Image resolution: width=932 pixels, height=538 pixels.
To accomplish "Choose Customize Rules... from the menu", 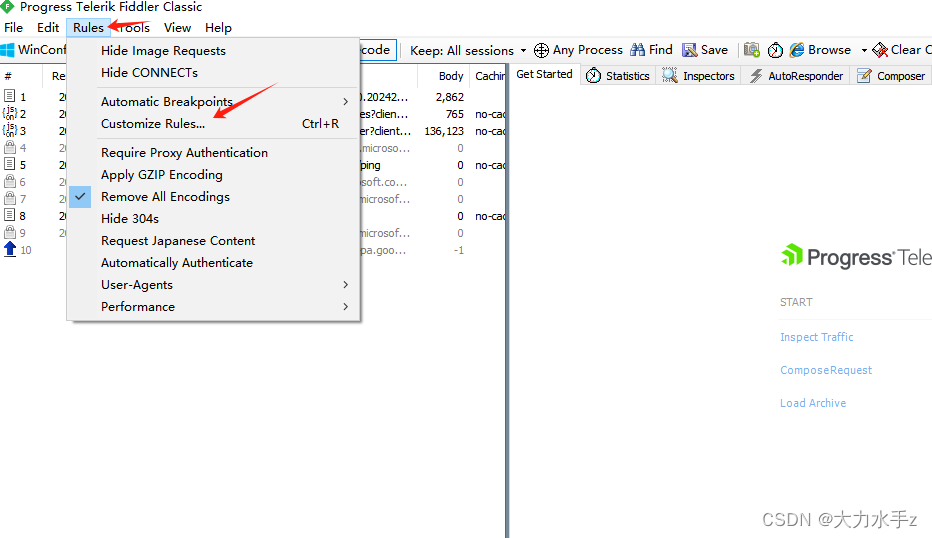I will [213, 124].
